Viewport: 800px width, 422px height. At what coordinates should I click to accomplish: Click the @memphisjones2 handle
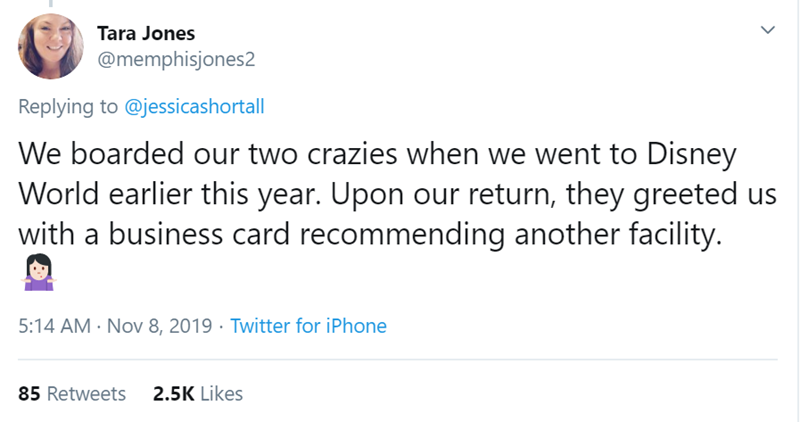[176, 59]
